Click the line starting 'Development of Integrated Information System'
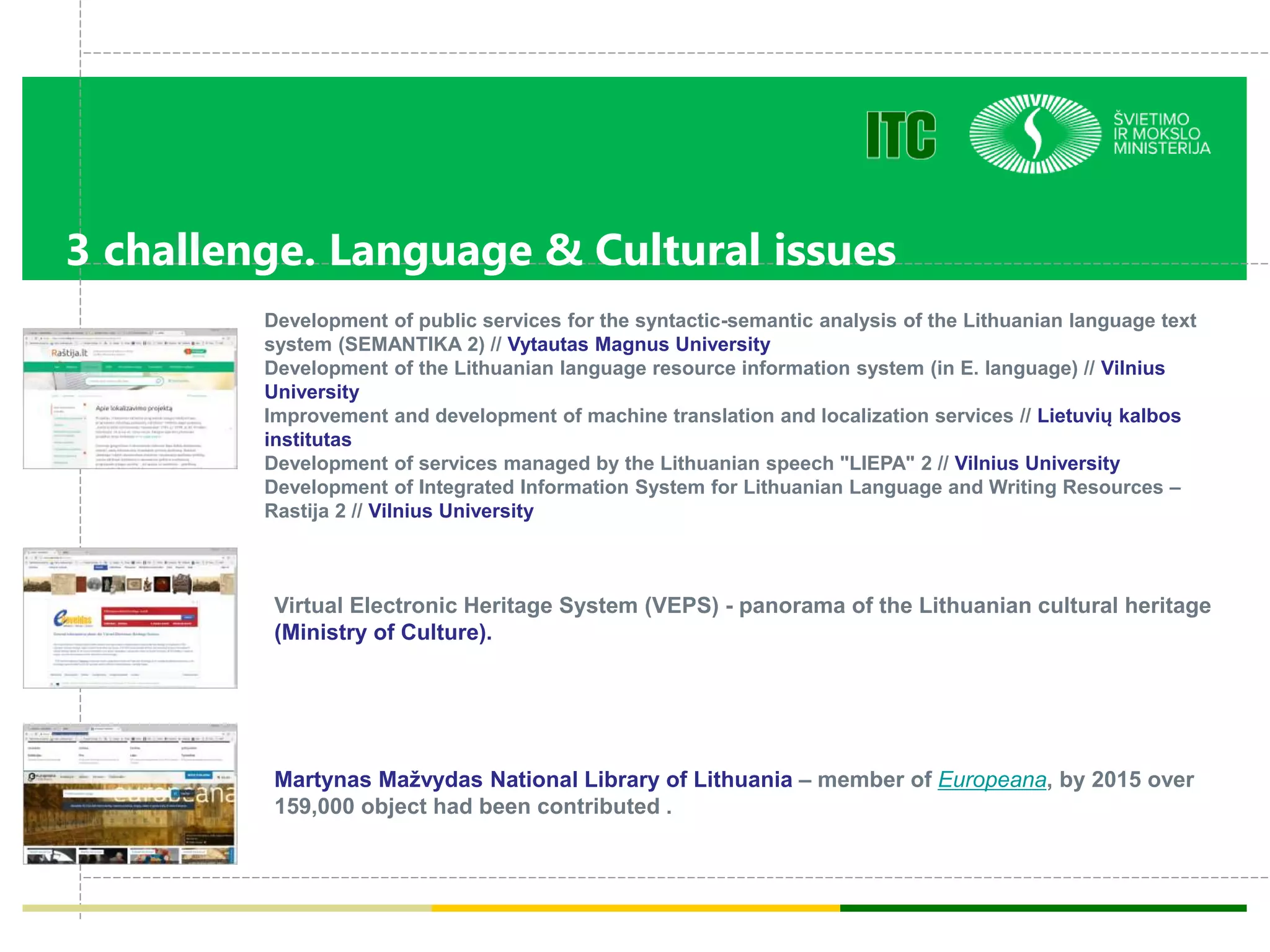The width and height of the screenshot is (1270, 952). tap(722, 487)
